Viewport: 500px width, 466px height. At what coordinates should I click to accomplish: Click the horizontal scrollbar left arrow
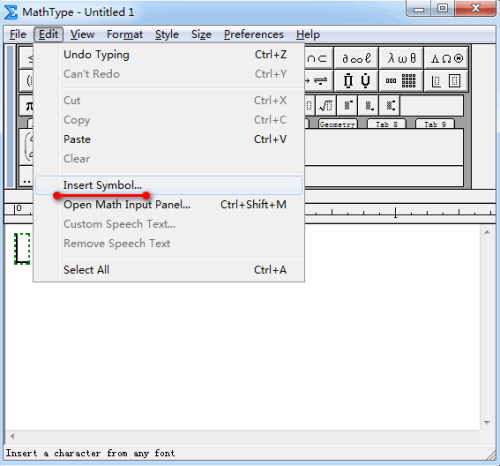(12, 436)
